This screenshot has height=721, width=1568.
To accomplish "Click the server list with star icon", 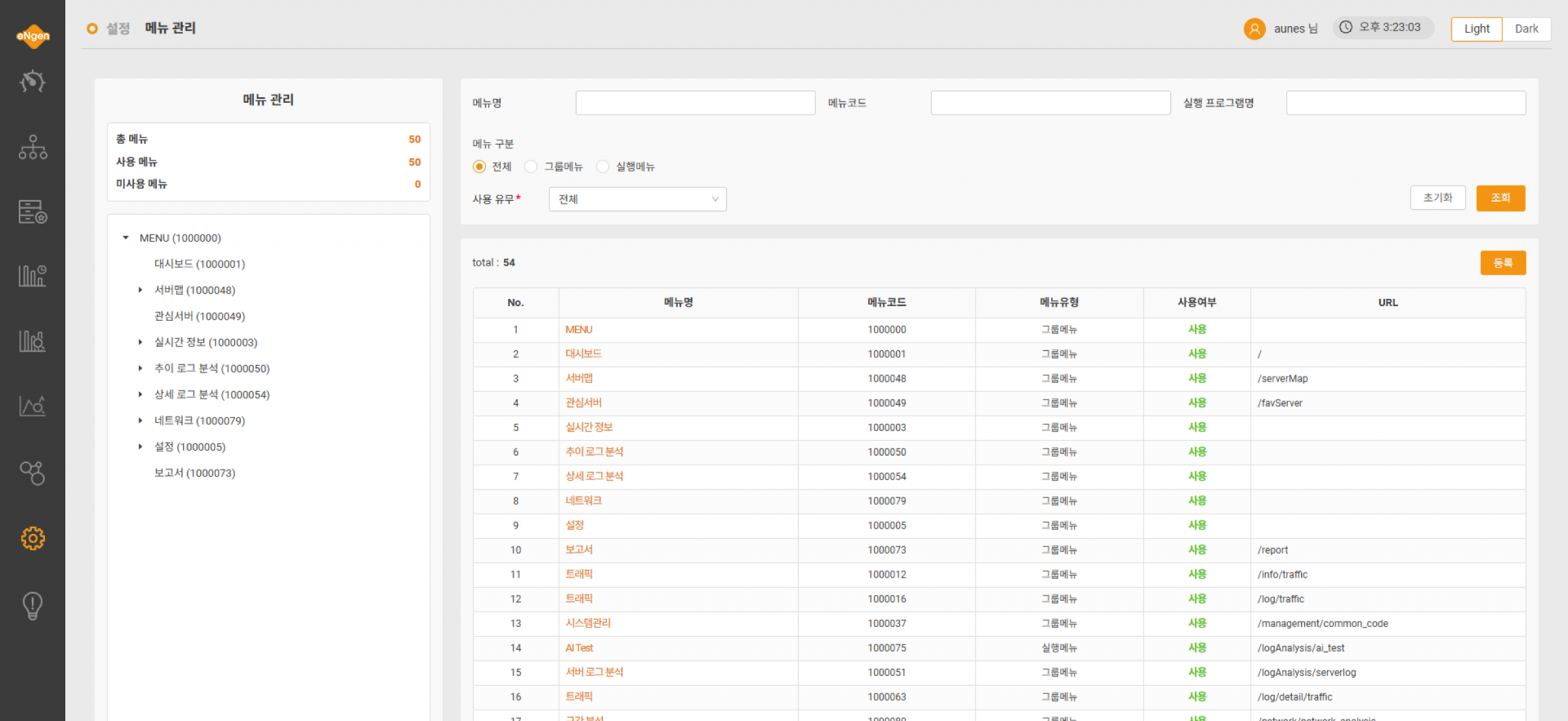I will pyautogui.click(x=33, y=211).
